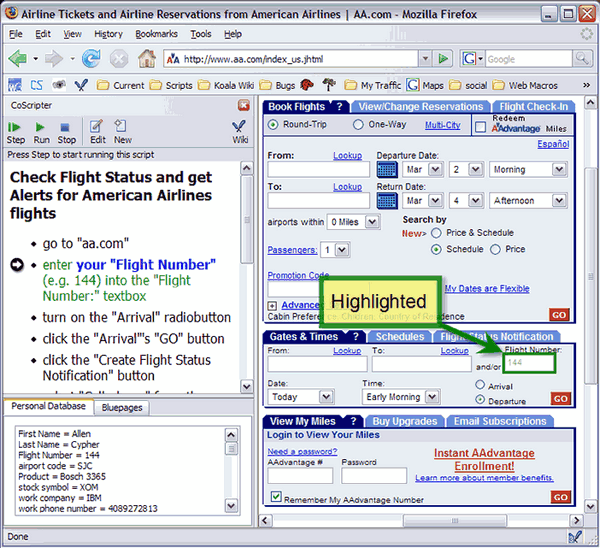Edit the current CoScripter script
600x548 pixels.
point(97,132)
